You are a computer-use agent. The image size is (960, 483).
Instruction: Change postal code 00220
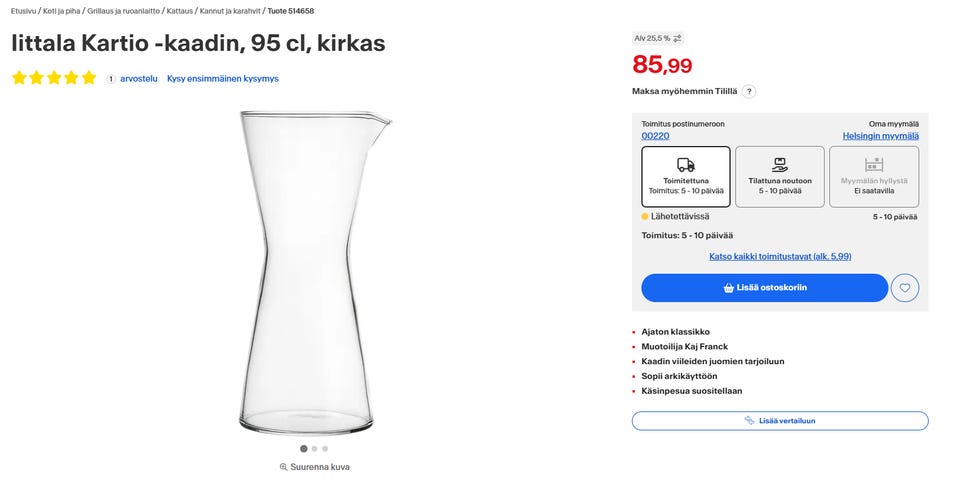655,136
